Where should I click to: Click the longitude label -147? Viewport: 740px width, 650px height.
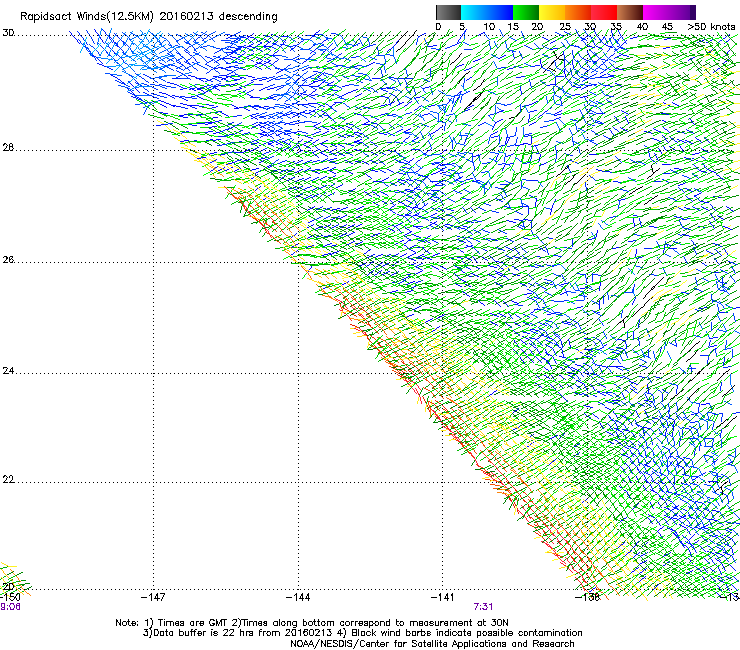click(153, 597)
